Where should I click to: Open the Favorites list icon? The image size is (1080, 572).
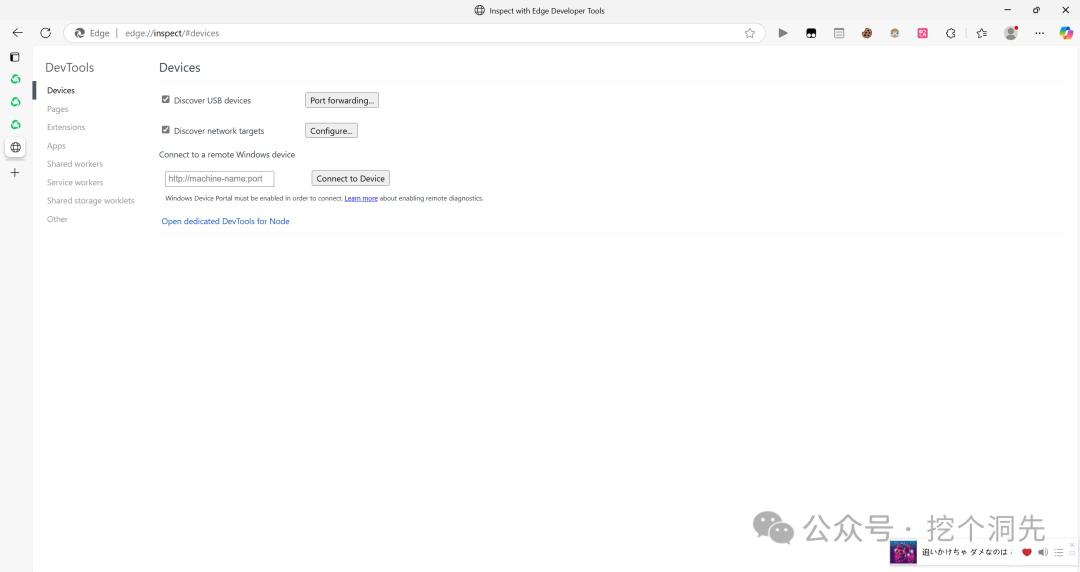click(982, 33)
